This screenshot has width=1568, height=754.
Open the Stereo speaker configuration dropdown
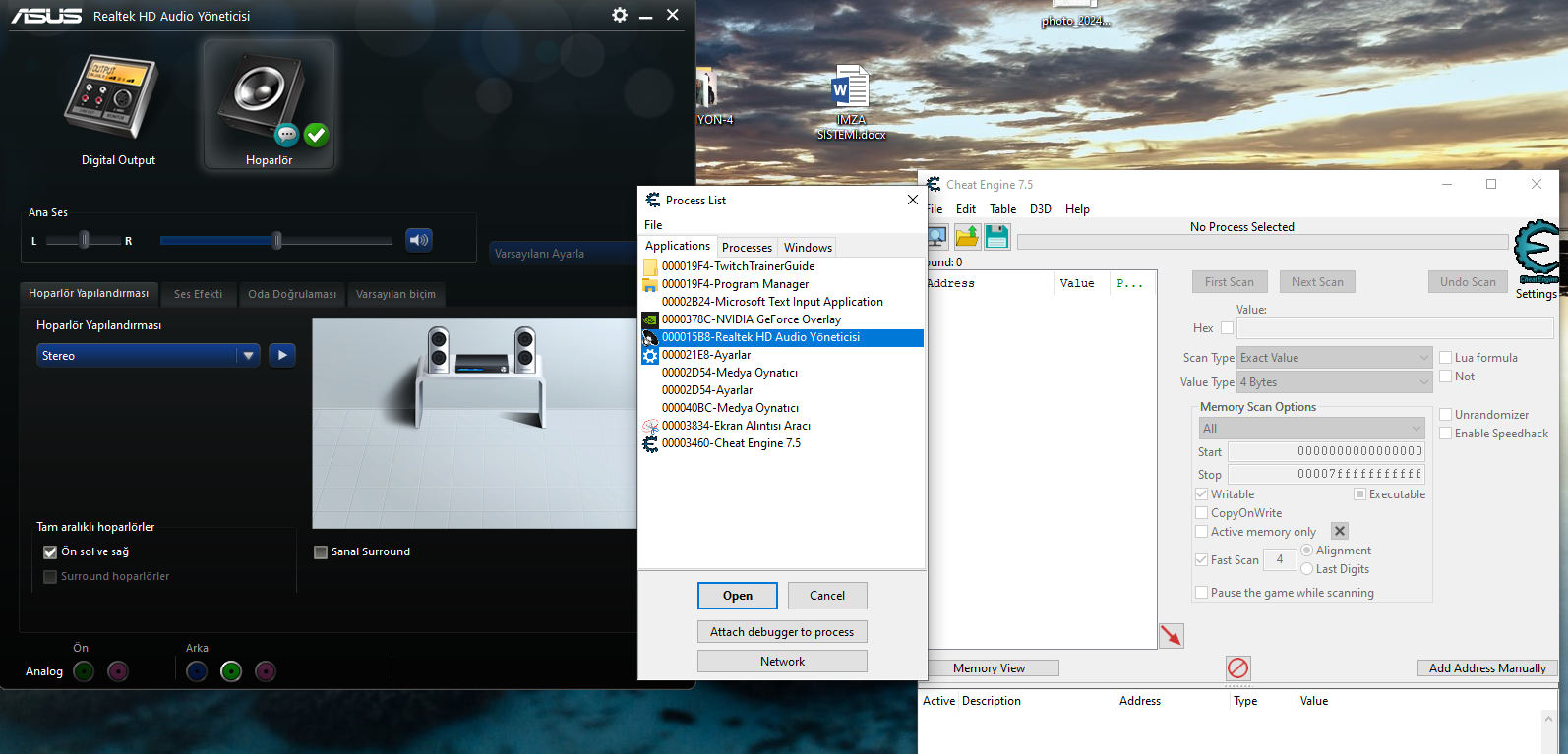coord(149,355)
